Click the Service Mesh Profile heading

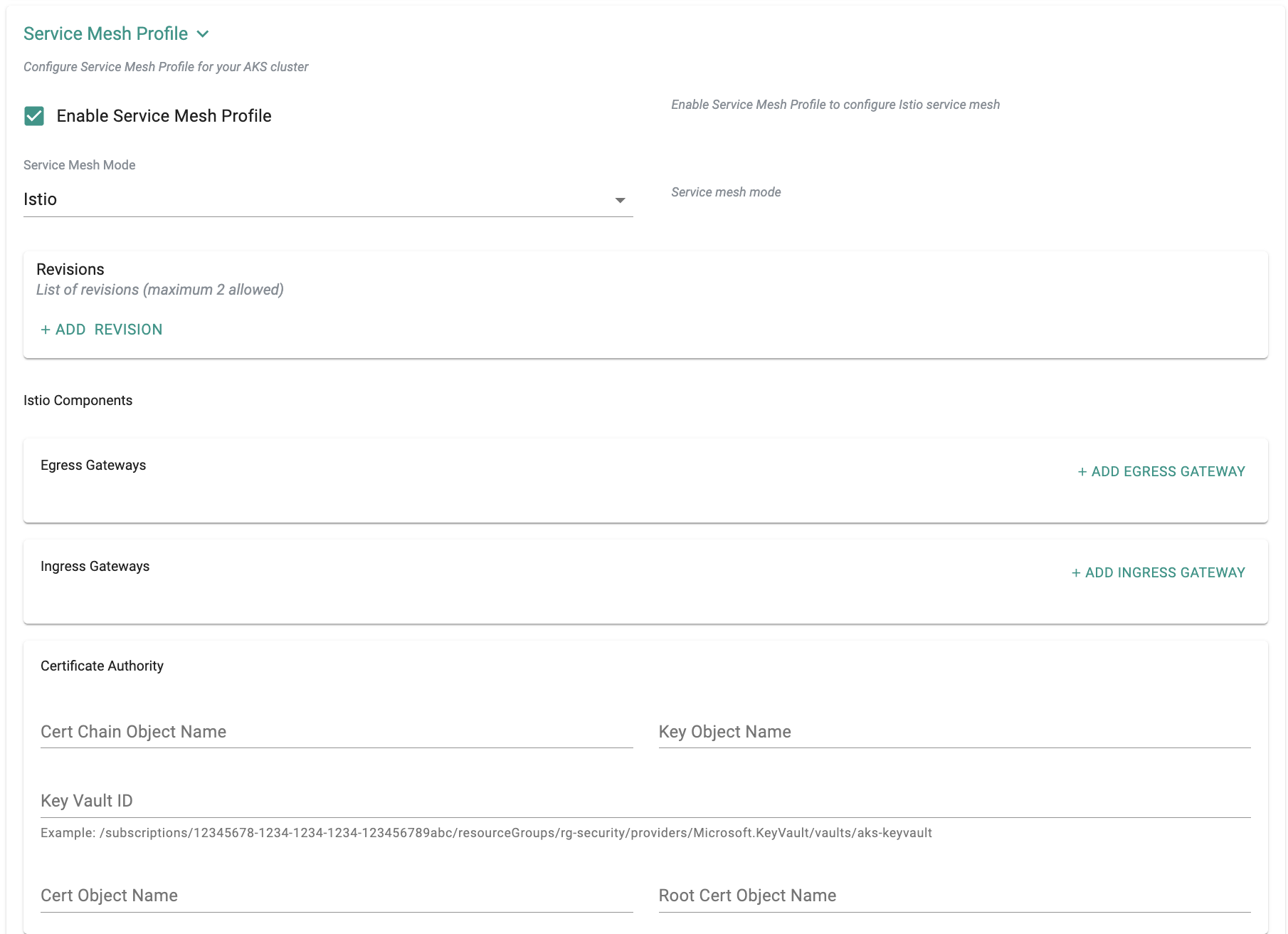pyautogui.click(x=105, y=33)
